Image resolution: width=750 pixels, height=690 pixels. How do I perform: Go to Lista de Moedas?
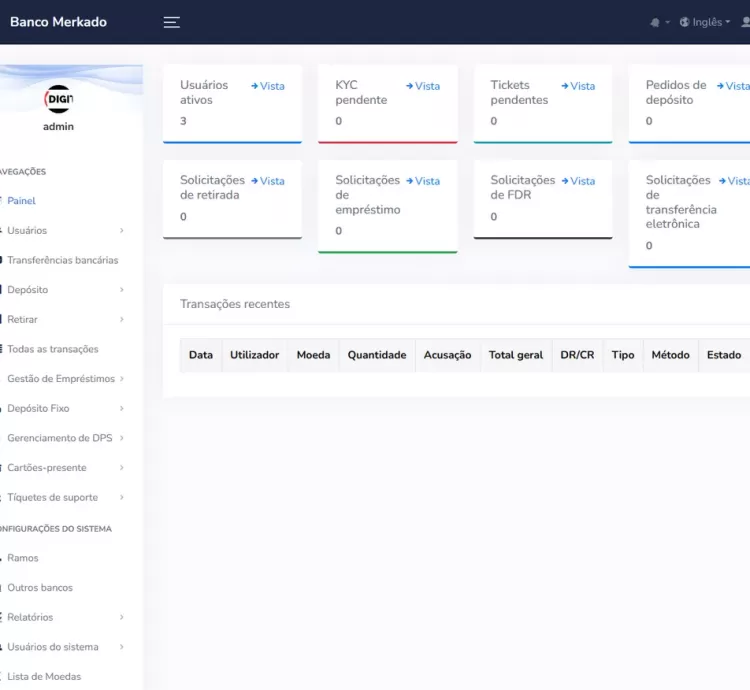pos(44,677)
